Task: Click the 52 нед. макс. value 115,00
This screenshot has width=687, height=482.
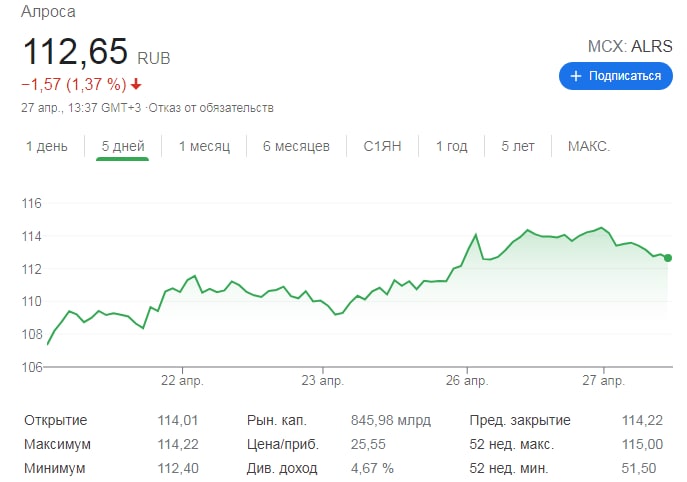Action: [x=642, y=444]
